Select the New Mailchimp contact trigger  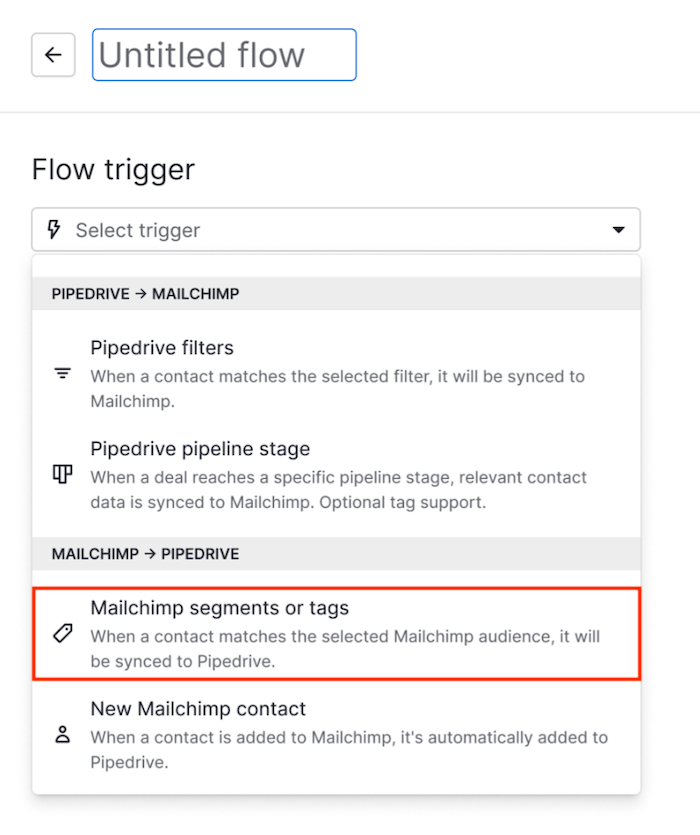click(198, 709)
